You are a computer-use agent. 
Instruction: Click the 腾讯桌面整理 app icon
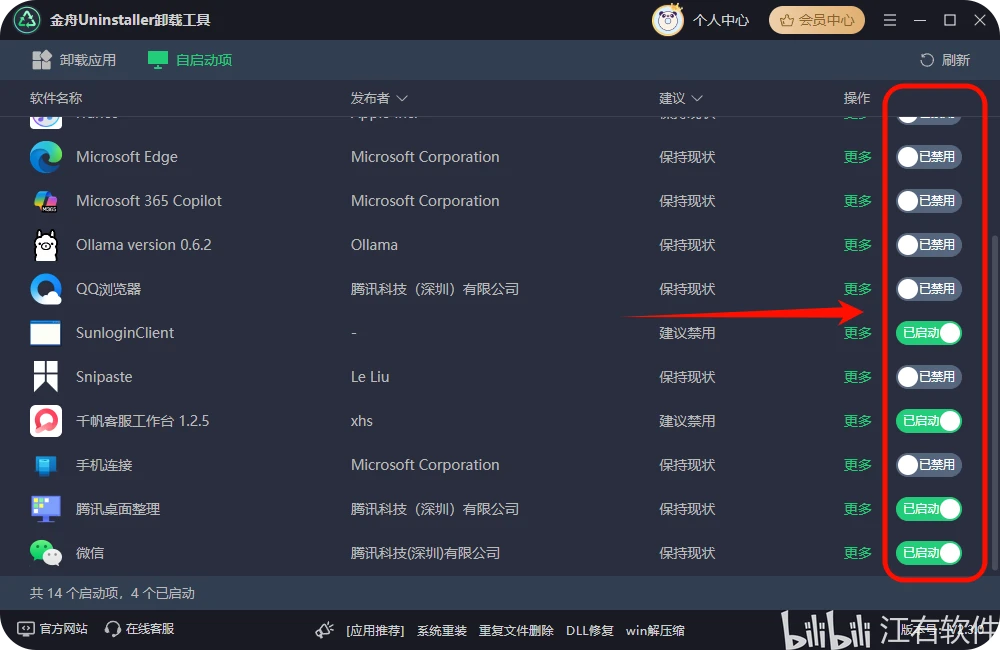(46, 509)
